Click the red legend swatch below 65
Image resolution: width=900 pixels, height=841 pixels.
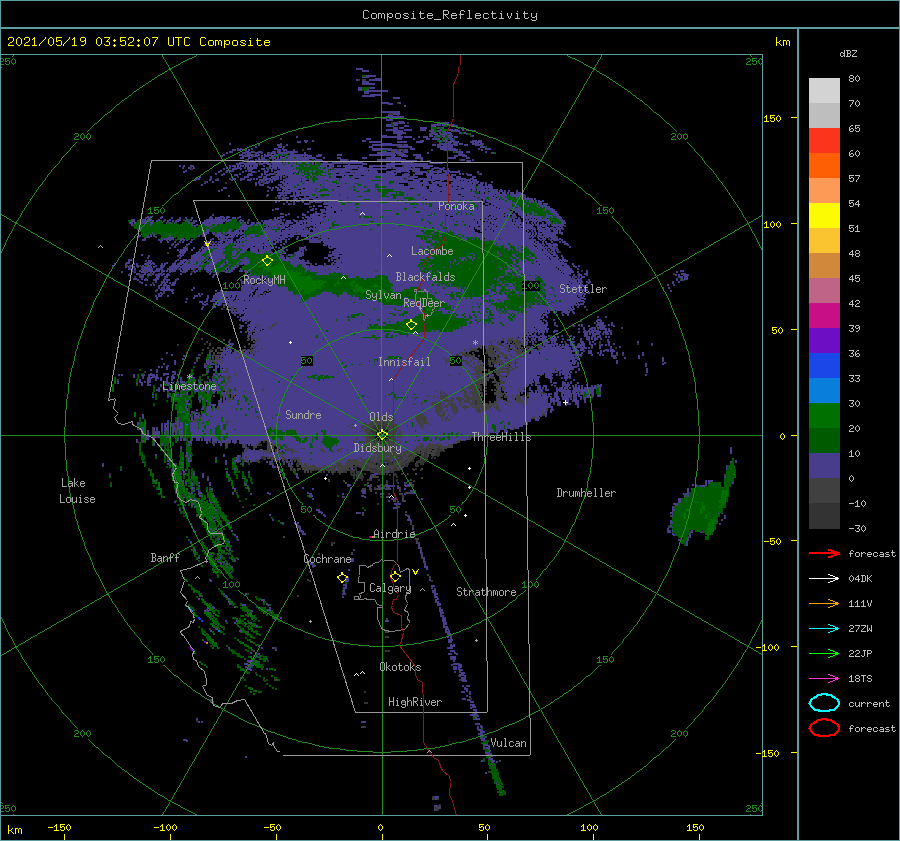(x=824, y=140)
